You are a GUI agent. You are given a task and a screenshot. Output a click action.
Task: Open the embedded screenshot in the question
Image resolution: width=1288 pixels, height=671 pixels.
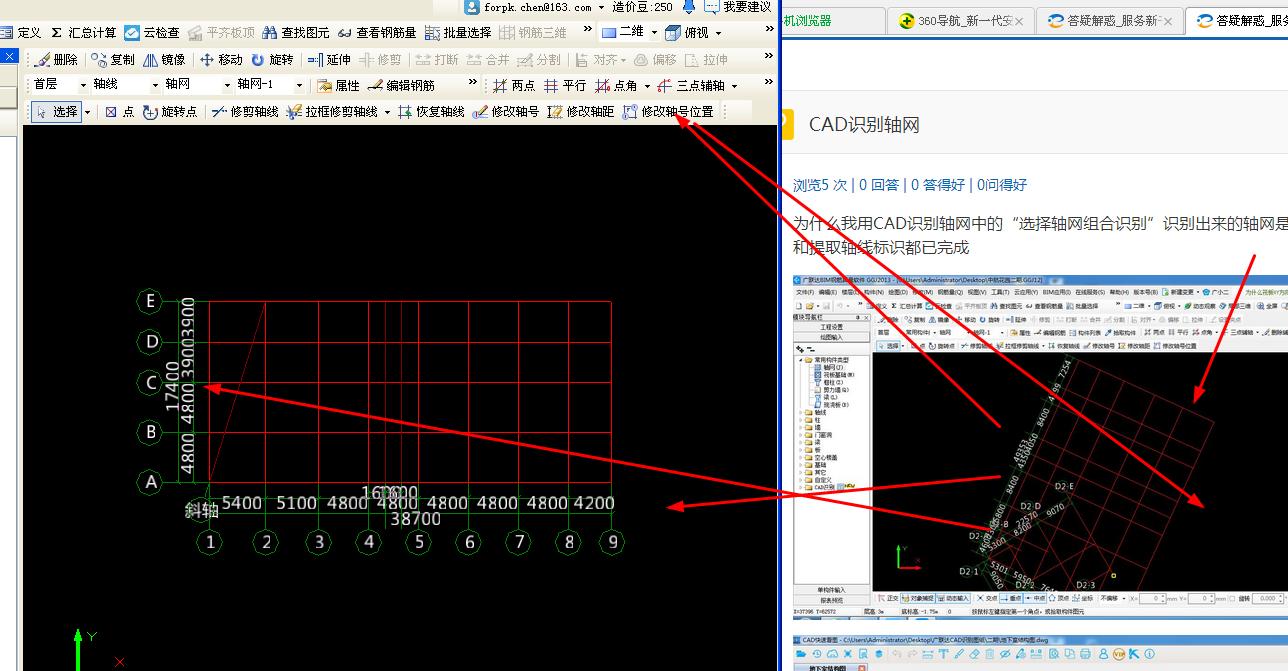coord(1040,447)
